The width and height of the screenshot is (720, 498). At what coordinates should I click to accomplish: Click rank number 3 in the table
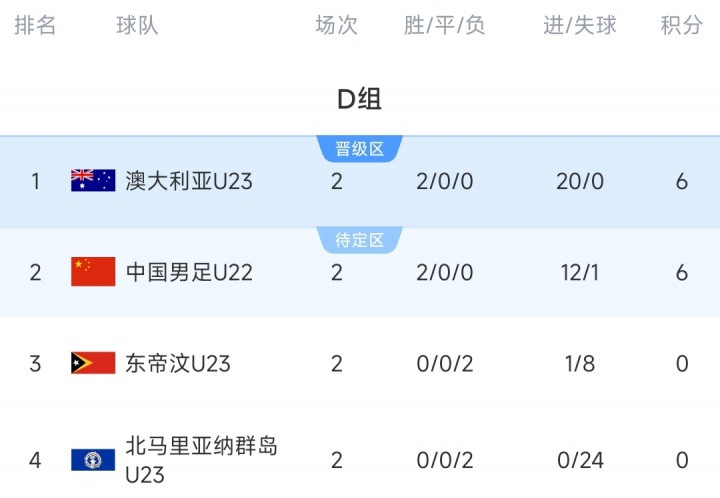click(x=36, y=363)
